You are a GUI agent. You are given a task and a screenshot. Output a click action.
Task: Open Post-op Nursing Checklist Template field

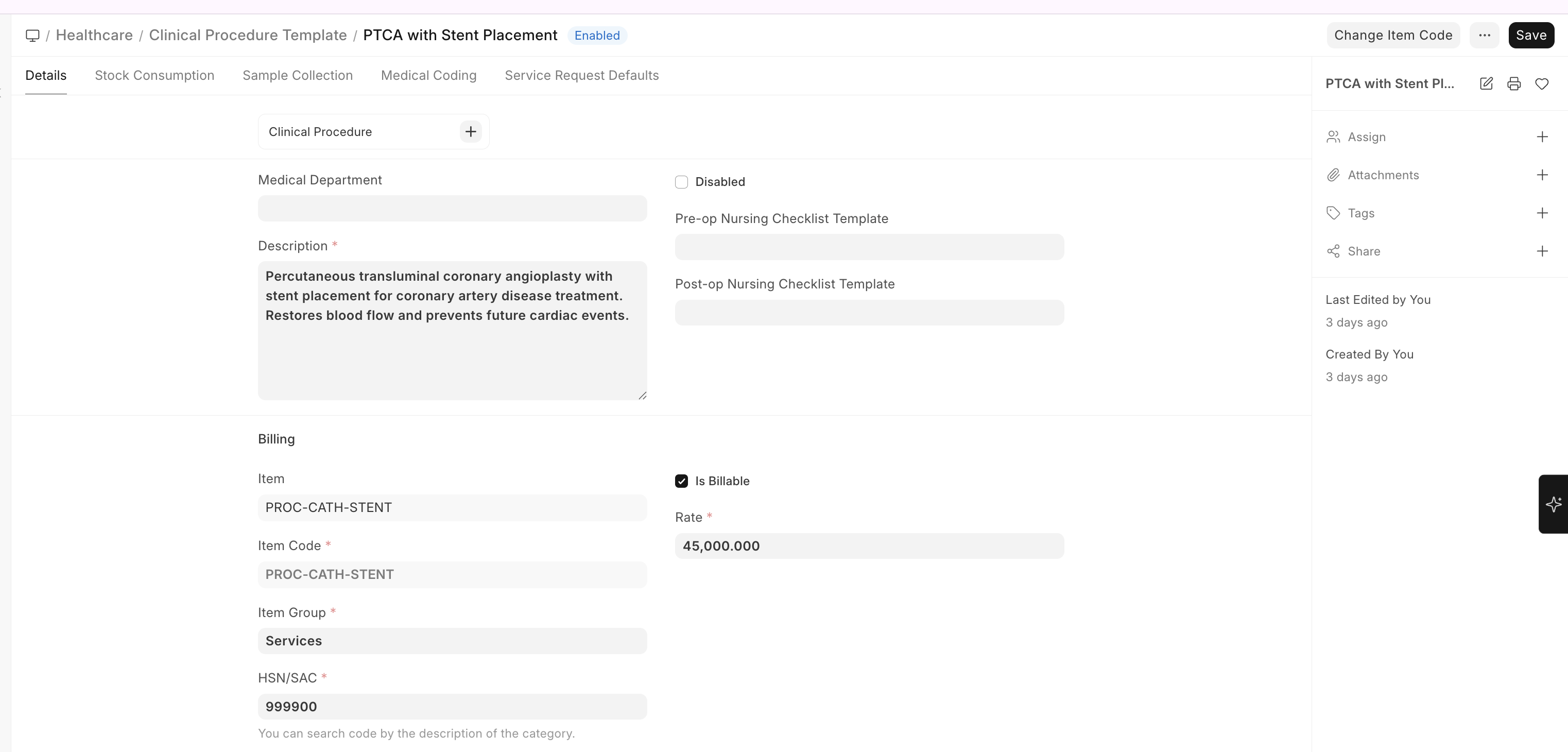point(869,312)
